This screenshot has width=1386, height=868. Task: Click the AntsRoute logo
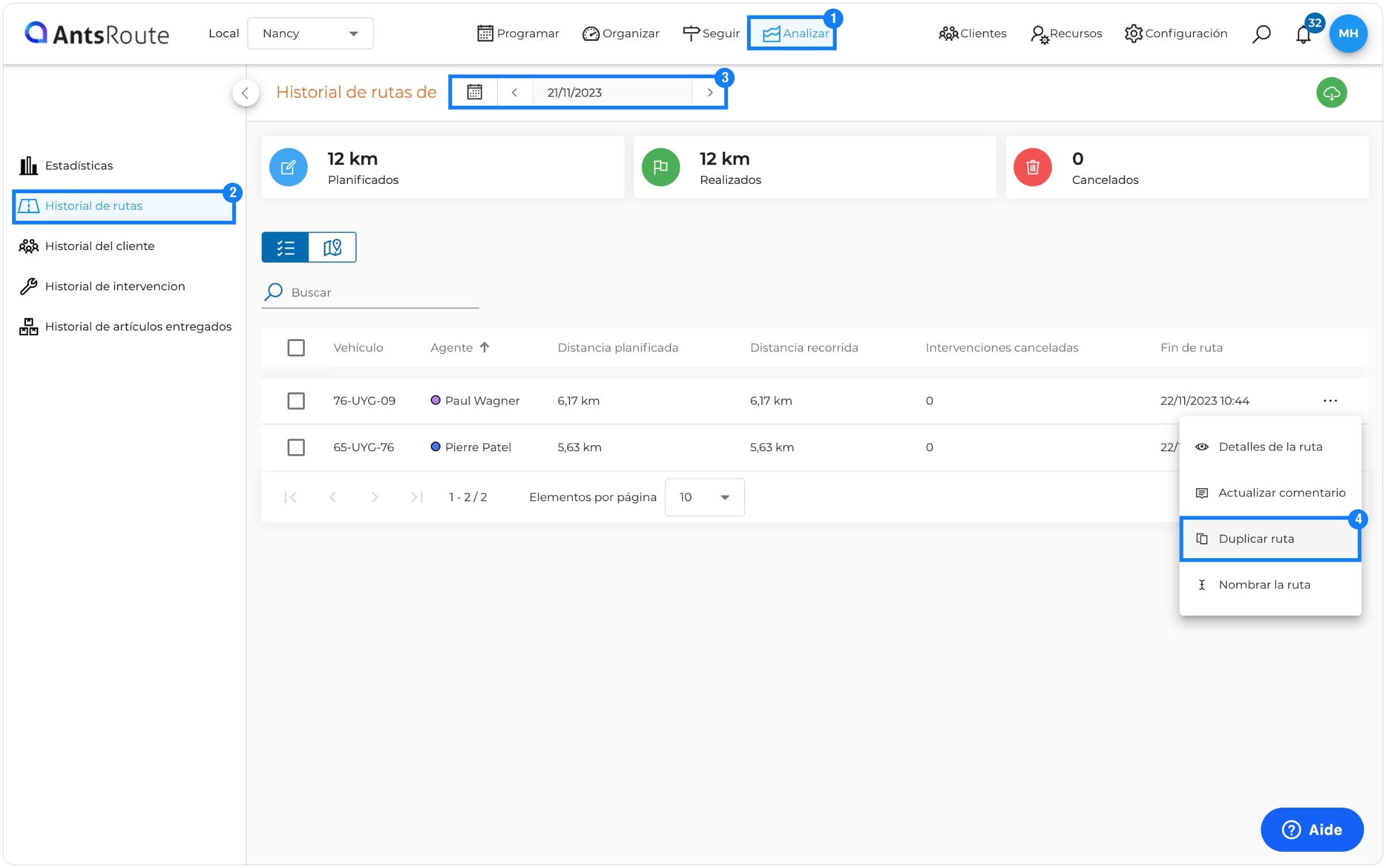(97, 34)
